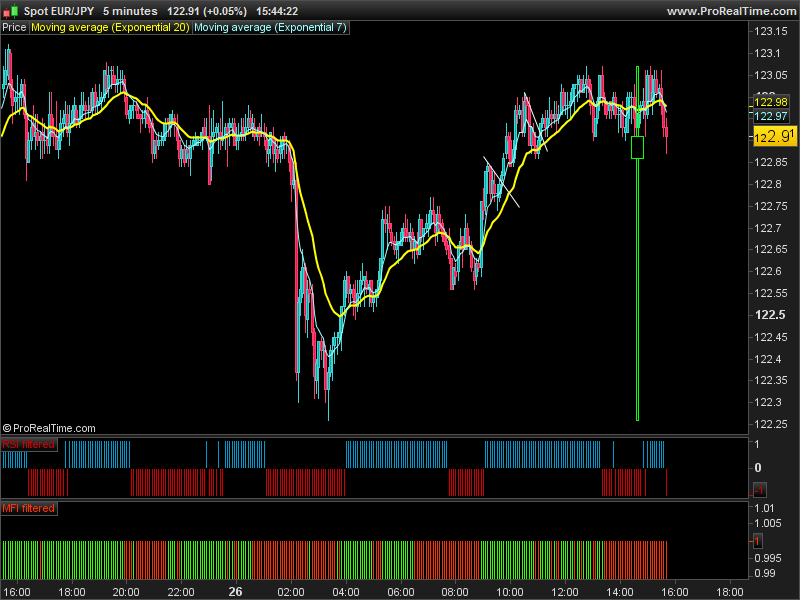This screenshot has height=600, width=800.
Task: Open the Price label settings
Action: tap(14, 28)
